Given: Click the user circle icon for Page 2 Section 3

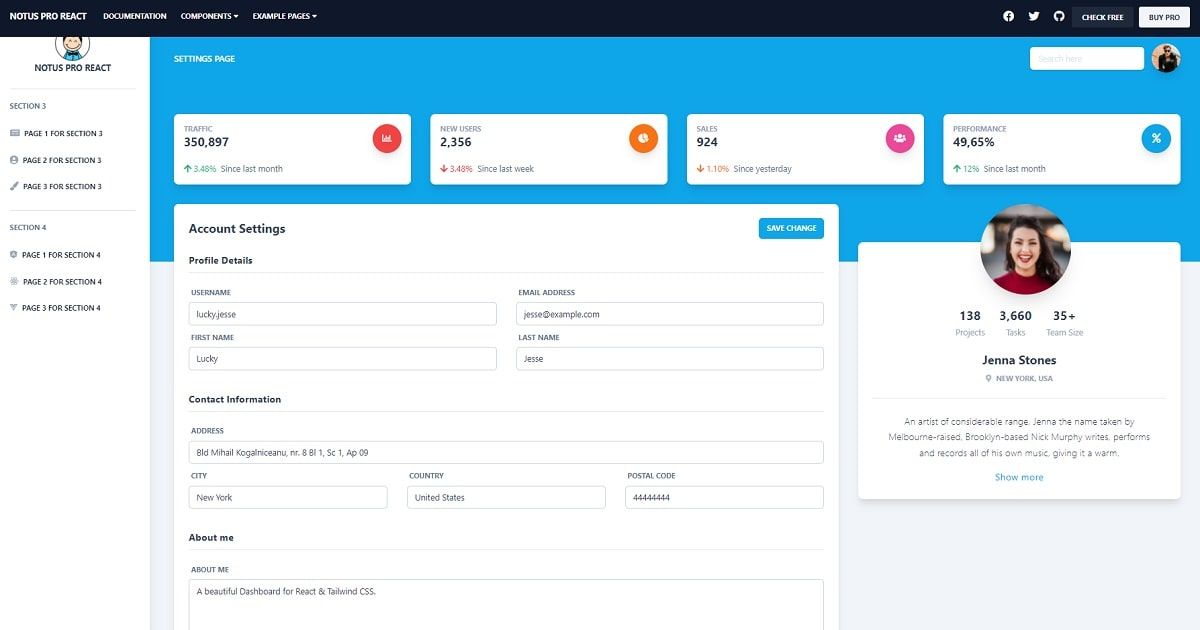Looking at the screenshot, I should (13, 159).
